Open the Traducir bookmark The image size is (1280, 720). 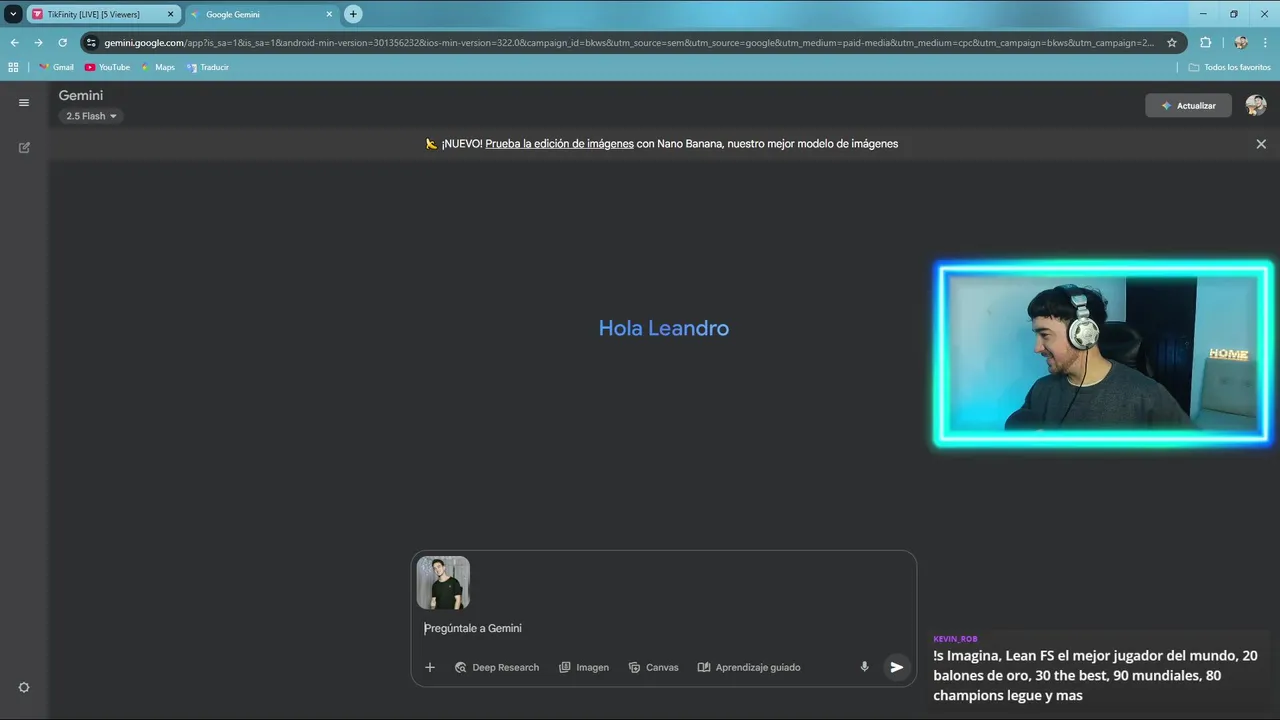[207, 67]
